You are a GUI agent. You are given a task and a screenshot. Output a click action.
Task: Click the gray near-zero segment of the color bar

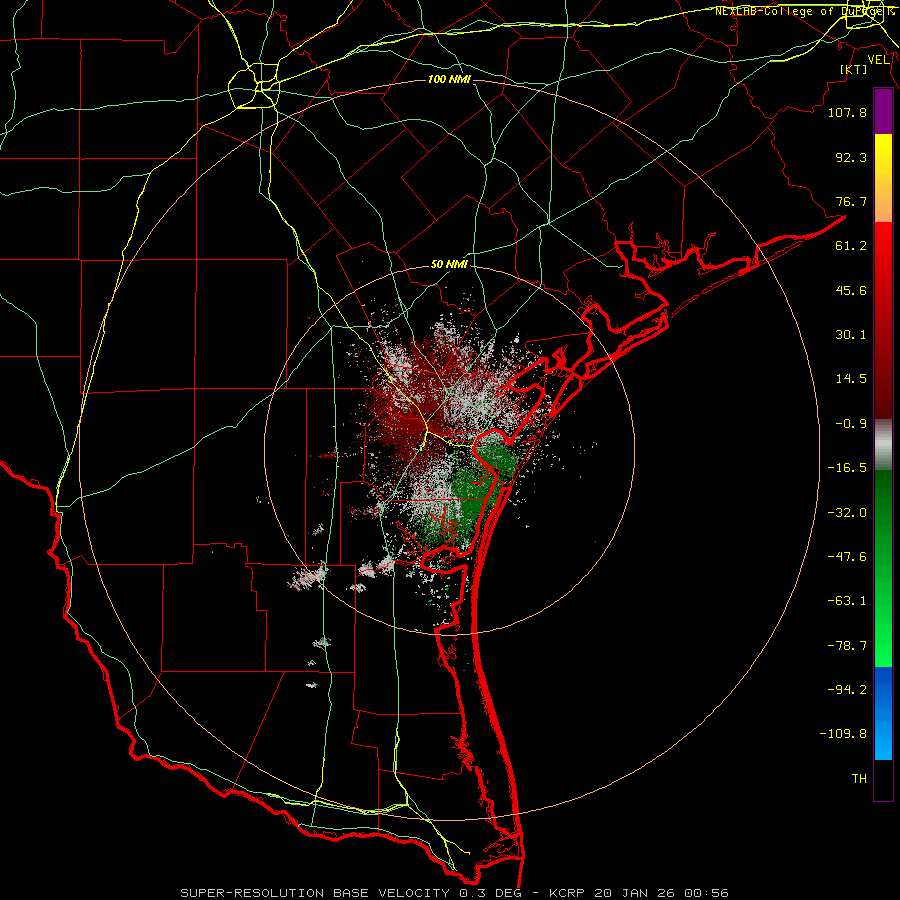(x=883, y=445)
